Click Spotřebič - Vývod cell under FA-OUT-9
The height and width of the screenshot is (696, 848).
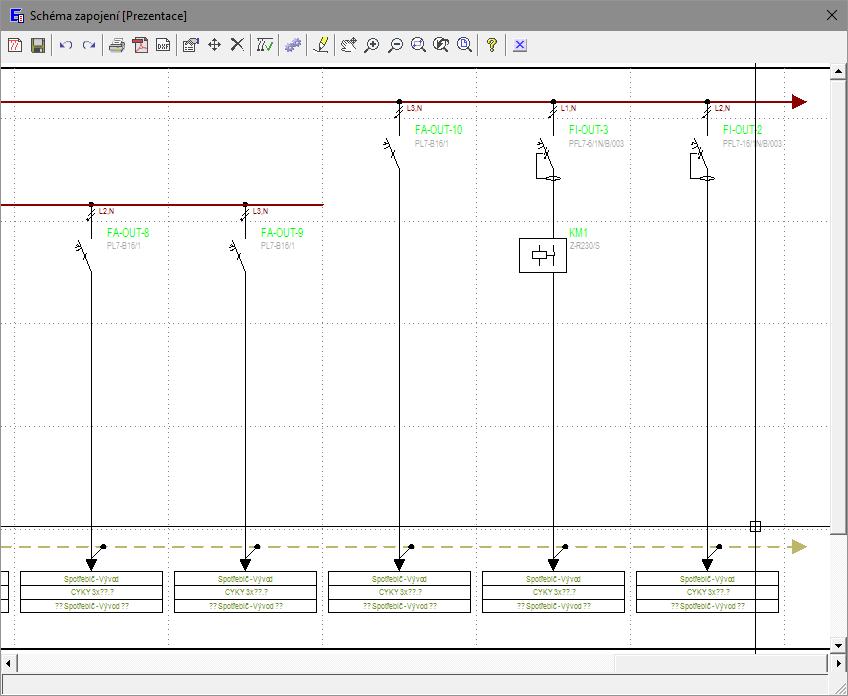(x=246, y=579)
